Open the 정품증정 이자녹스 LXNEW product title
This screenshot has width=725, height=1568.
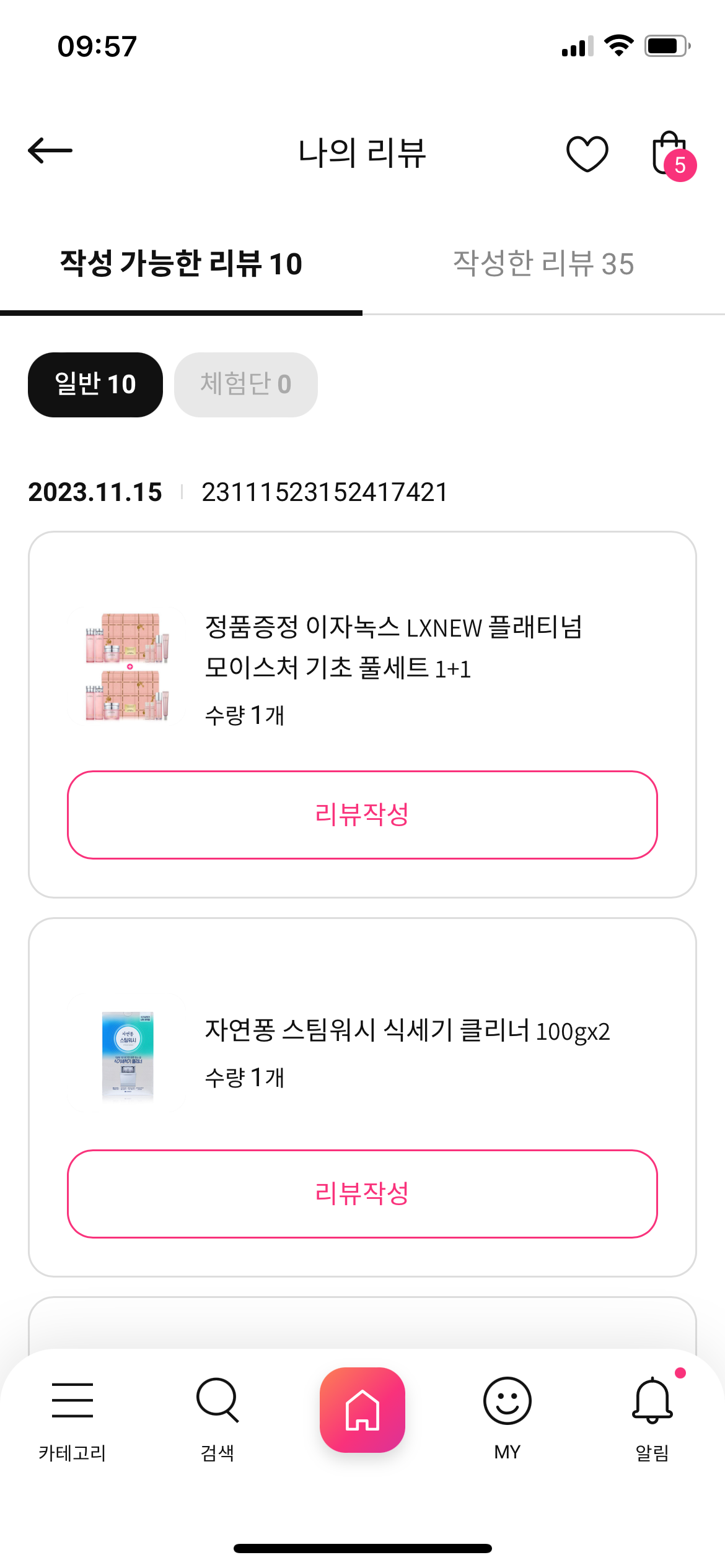[393, 647]
